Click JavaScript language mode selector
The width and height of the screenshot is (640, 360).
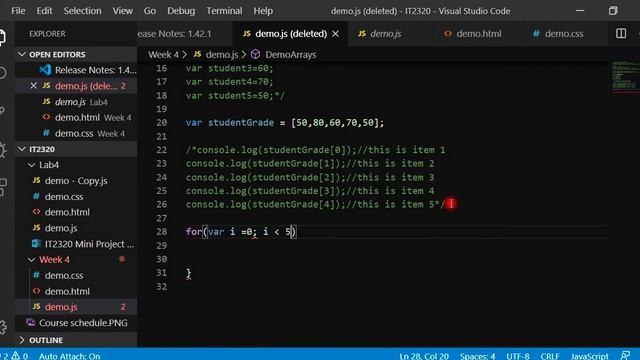click(589, 356)
